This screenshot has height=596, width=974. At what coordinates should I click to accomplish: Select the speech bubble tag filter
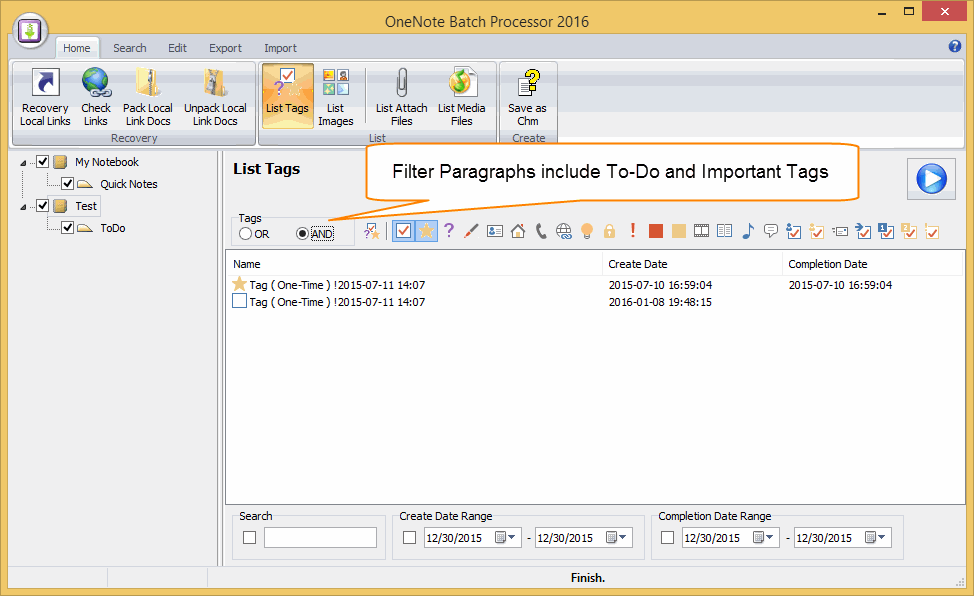coord(770,231)
